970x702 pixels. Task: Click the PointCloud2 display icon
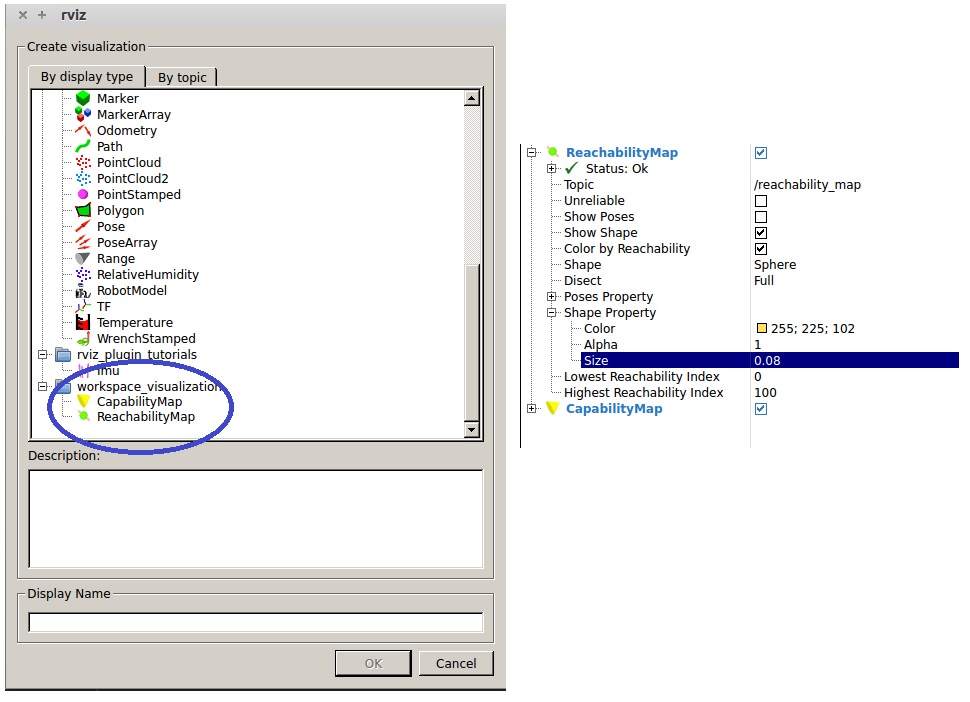click(x=84, y=179)
